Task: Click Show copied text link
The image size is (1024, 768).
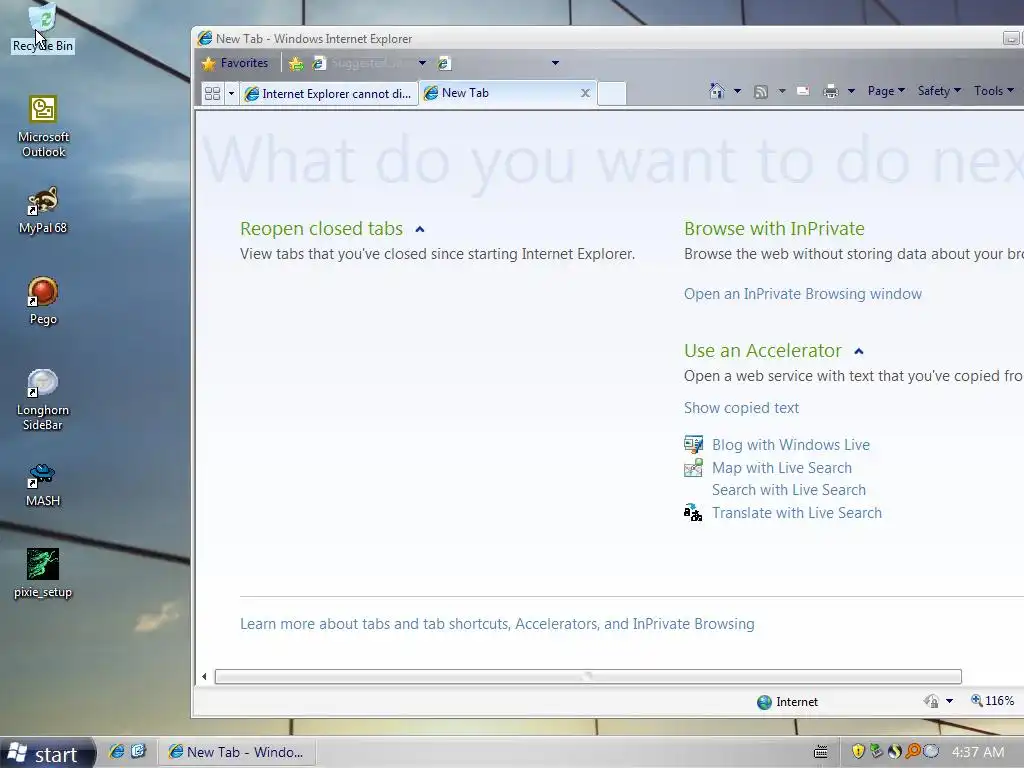Action: click(741, 408)
